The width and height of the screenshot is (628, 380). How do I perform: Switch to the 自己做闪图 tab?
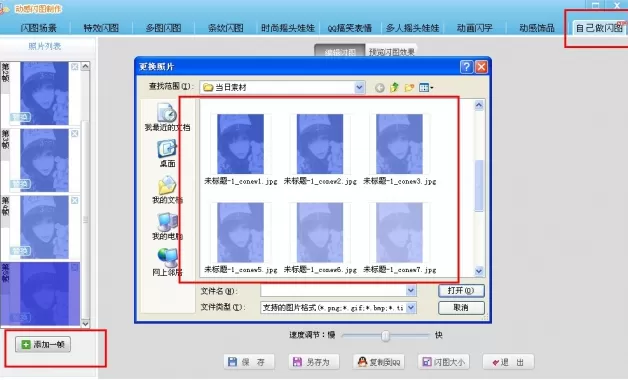[599, 28]
